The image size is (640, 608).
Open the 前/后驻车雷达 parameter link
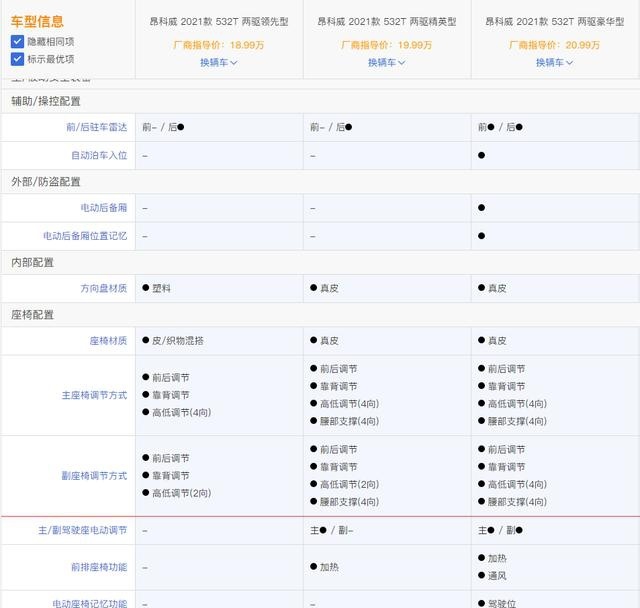[x=97, y=127]
